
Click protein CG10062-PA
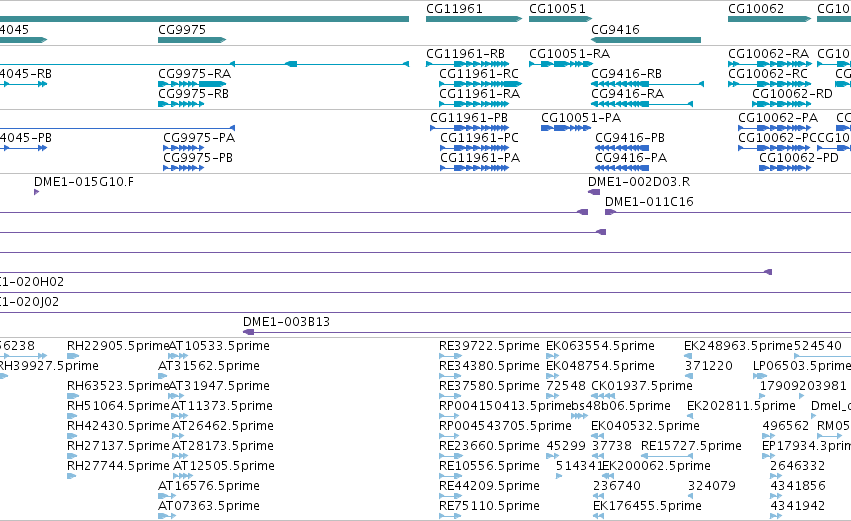tap(774, 128)
